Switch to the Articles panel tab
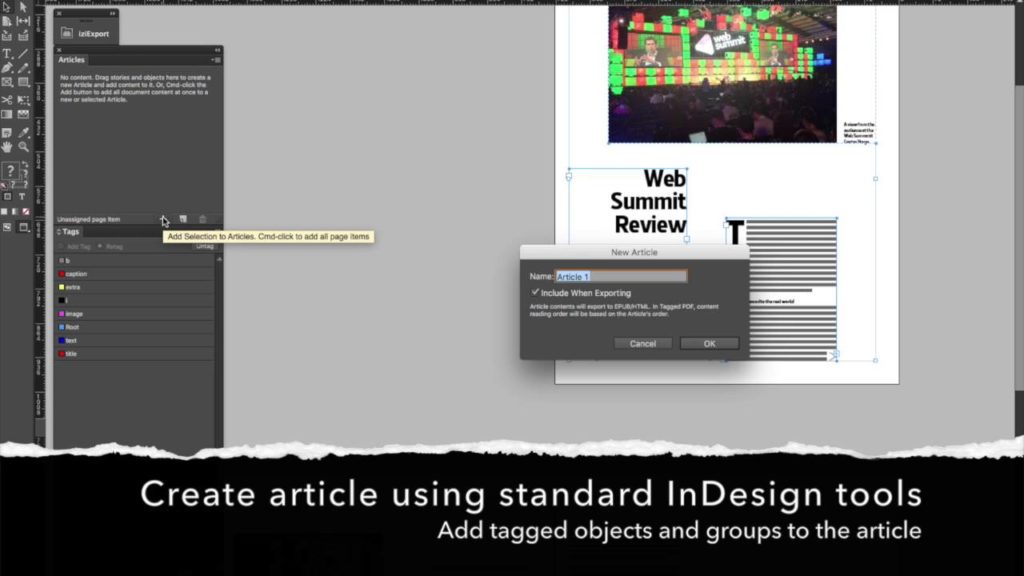1024x576 pixels. tap(72, 60)
